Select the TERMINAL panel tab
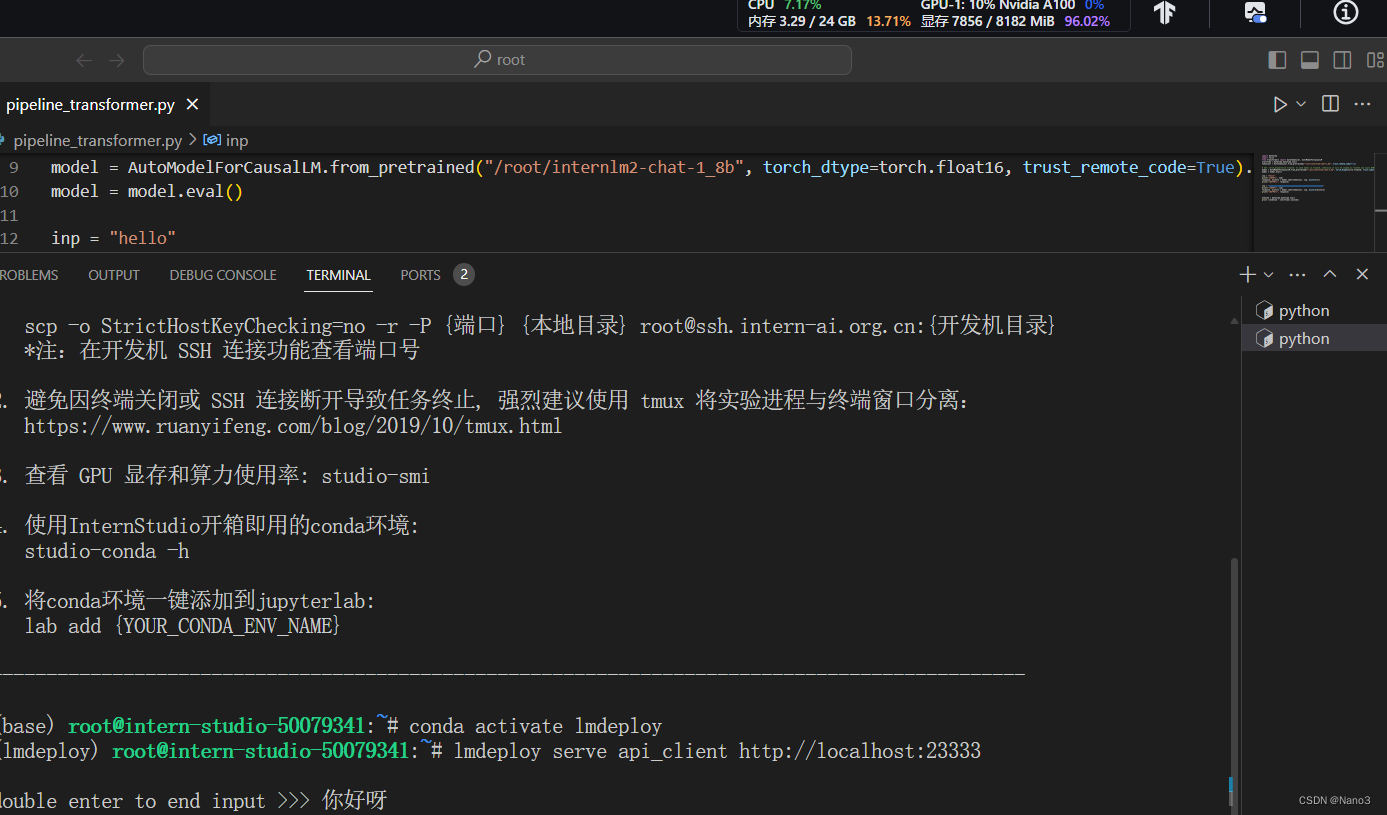The width and height of the screenshot is (1387, 815). (x=339, y=275)
